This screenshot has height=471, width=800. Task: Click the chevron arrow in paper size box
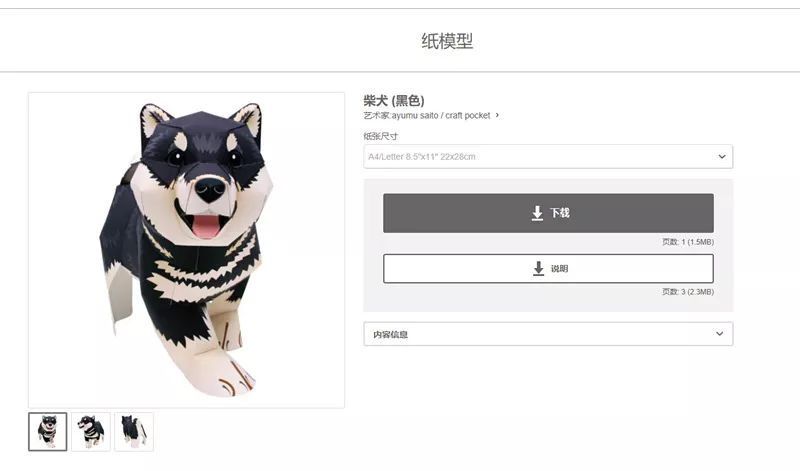click(x=721, y=157)
